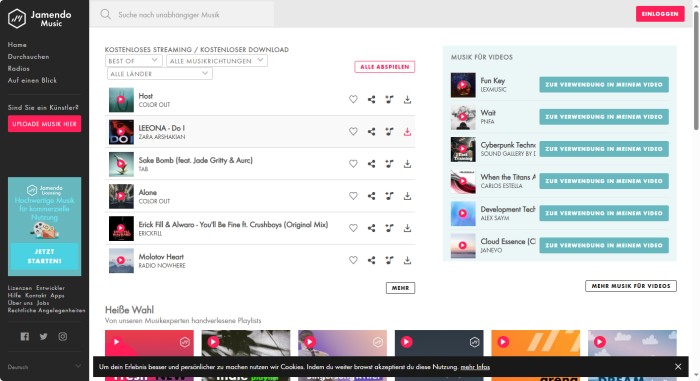The image size is (700, 381).
Task: Like the Molotov Heart track
Action: [353, 260]
